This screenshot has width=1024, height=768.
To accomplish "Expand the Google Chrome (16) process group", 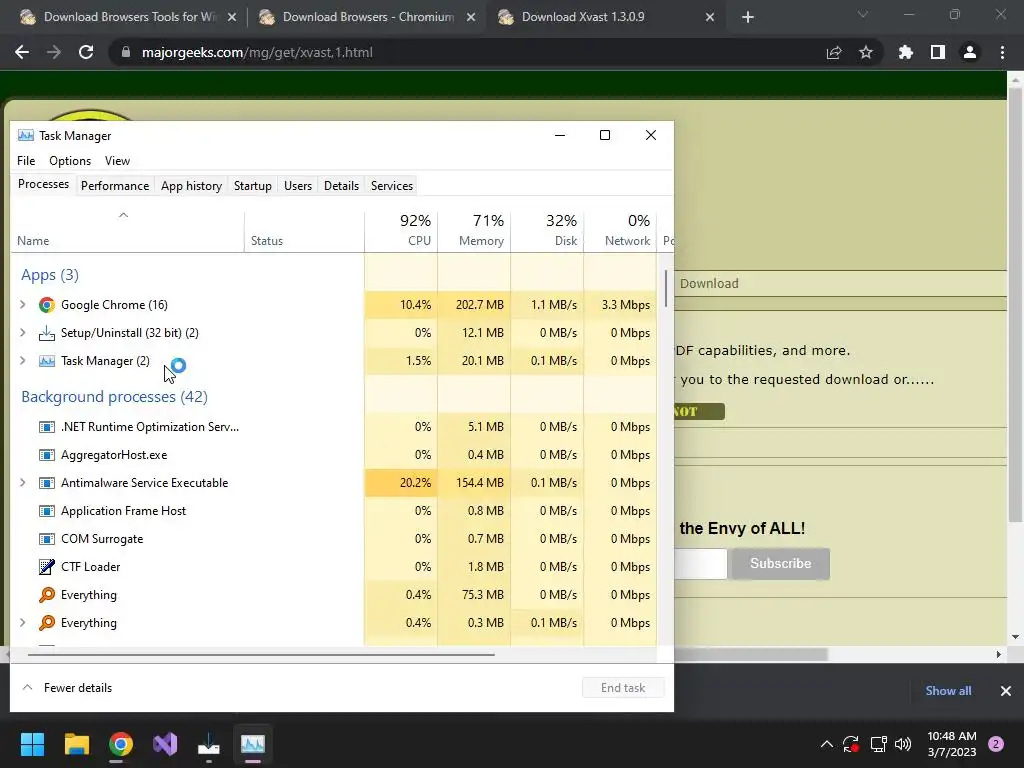I will tap(23, 305).
